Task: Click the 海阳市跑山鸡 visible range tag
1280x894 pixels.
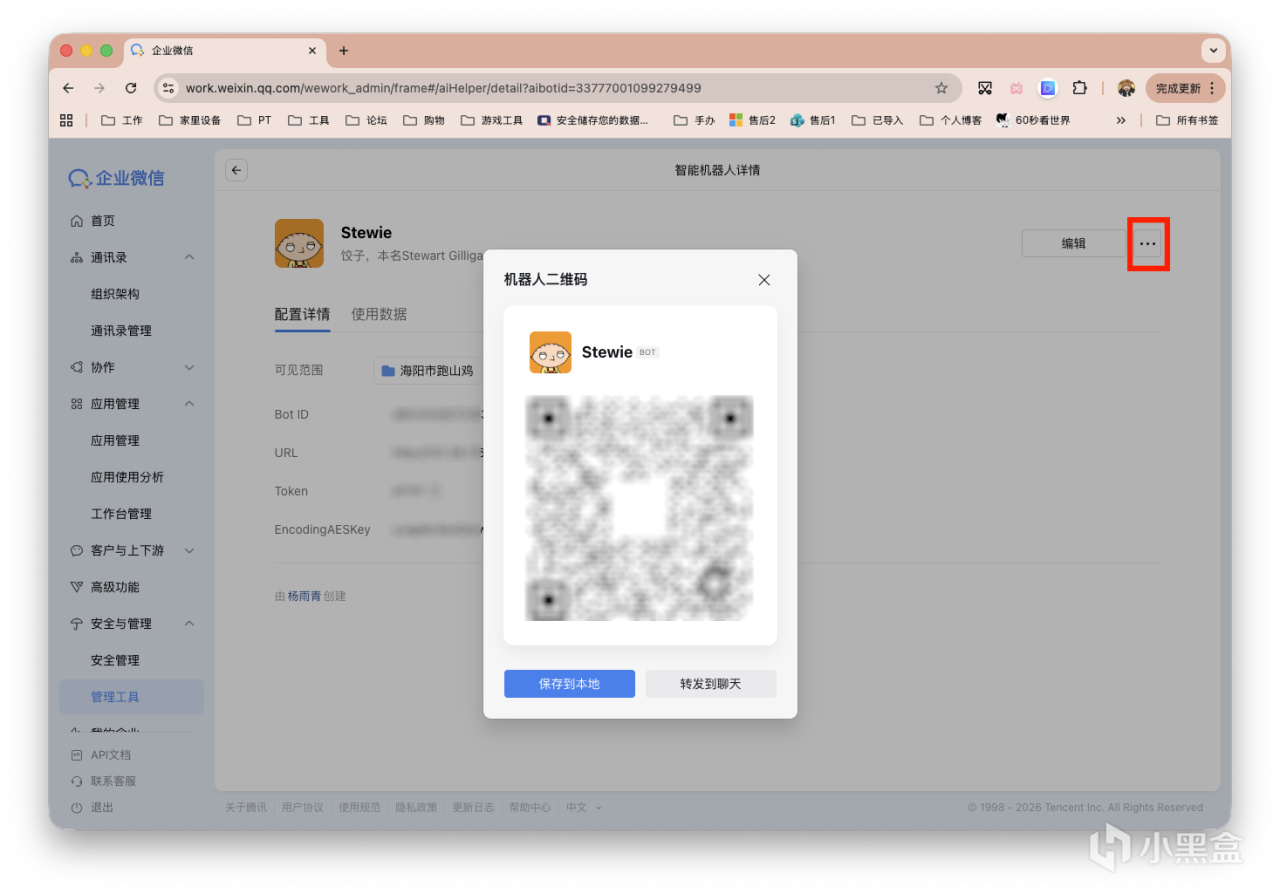Action: click(x=428, y=370)
